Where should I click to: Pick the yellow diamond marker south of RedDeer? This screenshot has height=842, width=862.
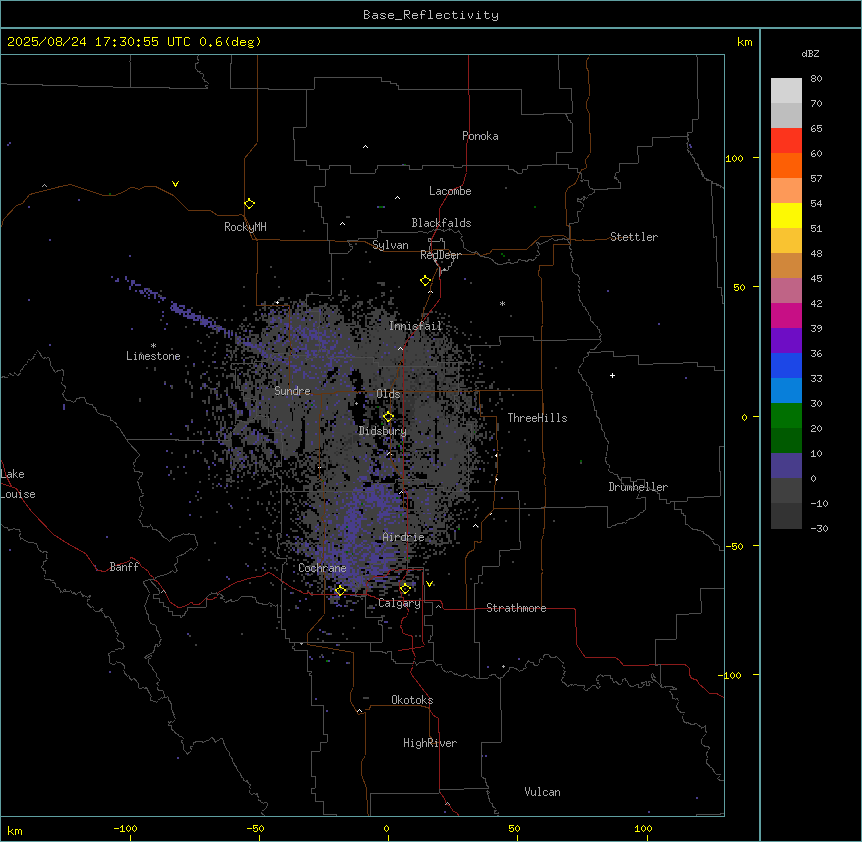click(426, 280)
